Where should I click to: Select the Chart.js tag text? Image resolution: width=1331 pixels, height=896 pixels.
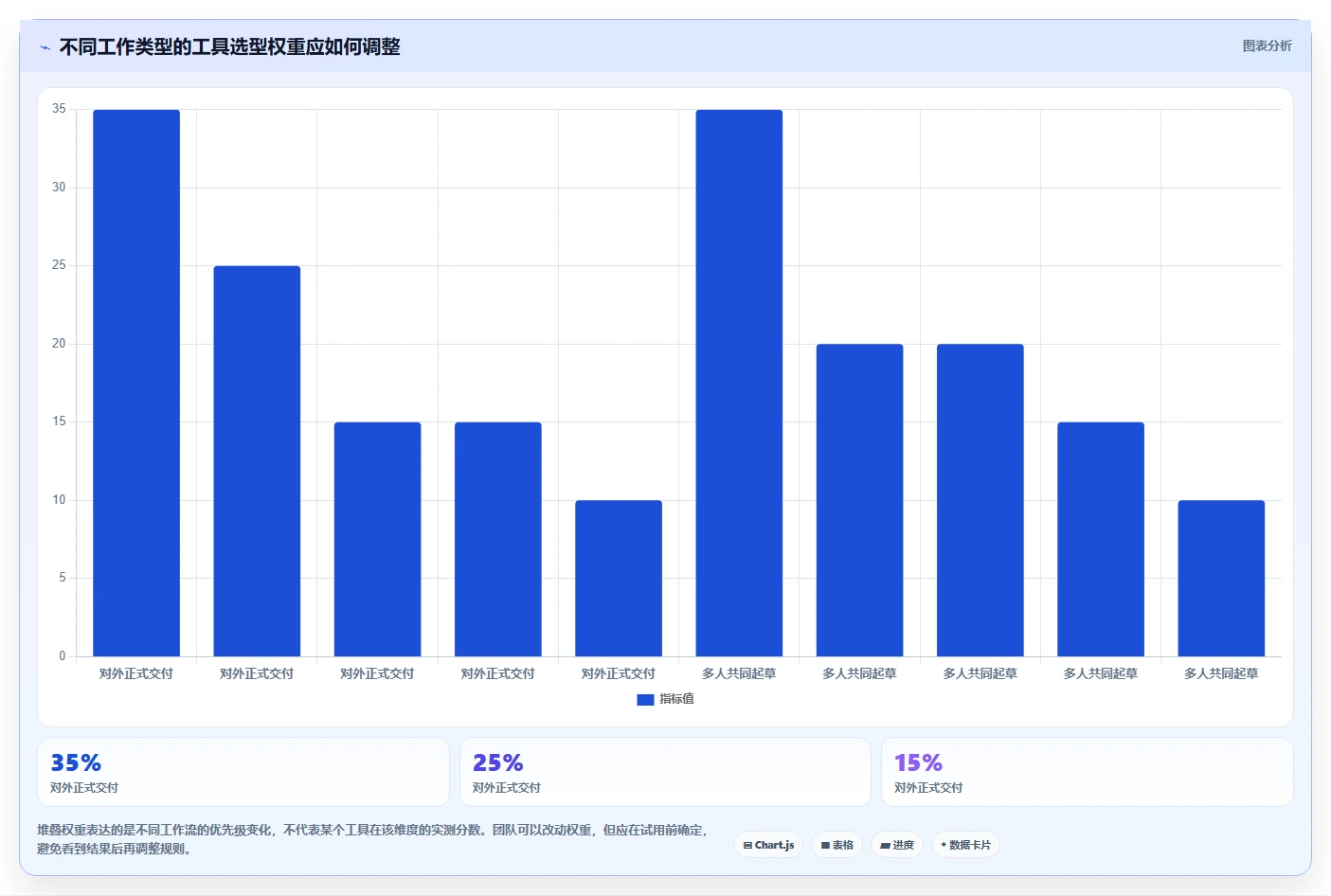[x=774, y=845]
